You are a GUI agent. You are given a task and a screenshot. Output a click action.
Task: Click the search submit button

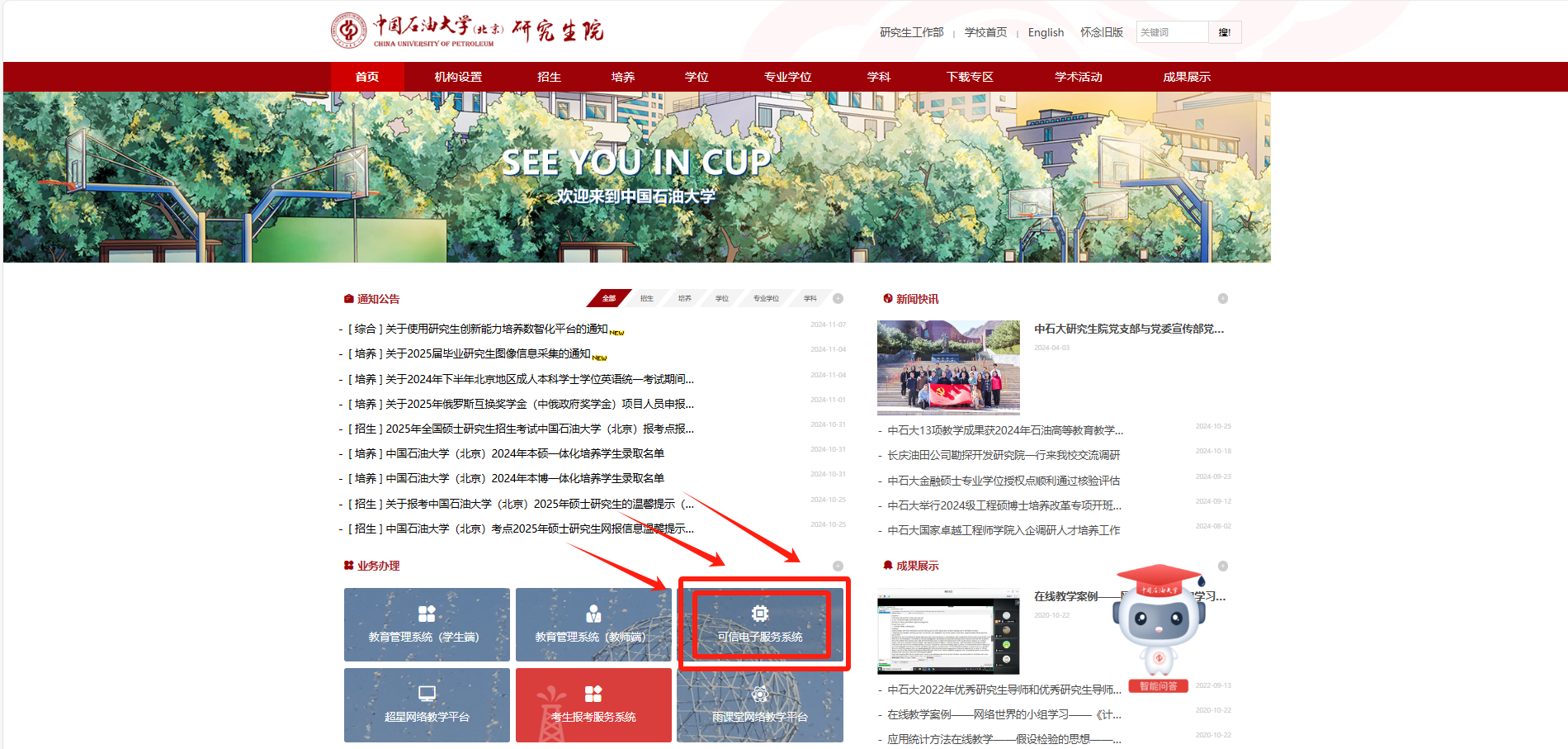click(1225, 32)
